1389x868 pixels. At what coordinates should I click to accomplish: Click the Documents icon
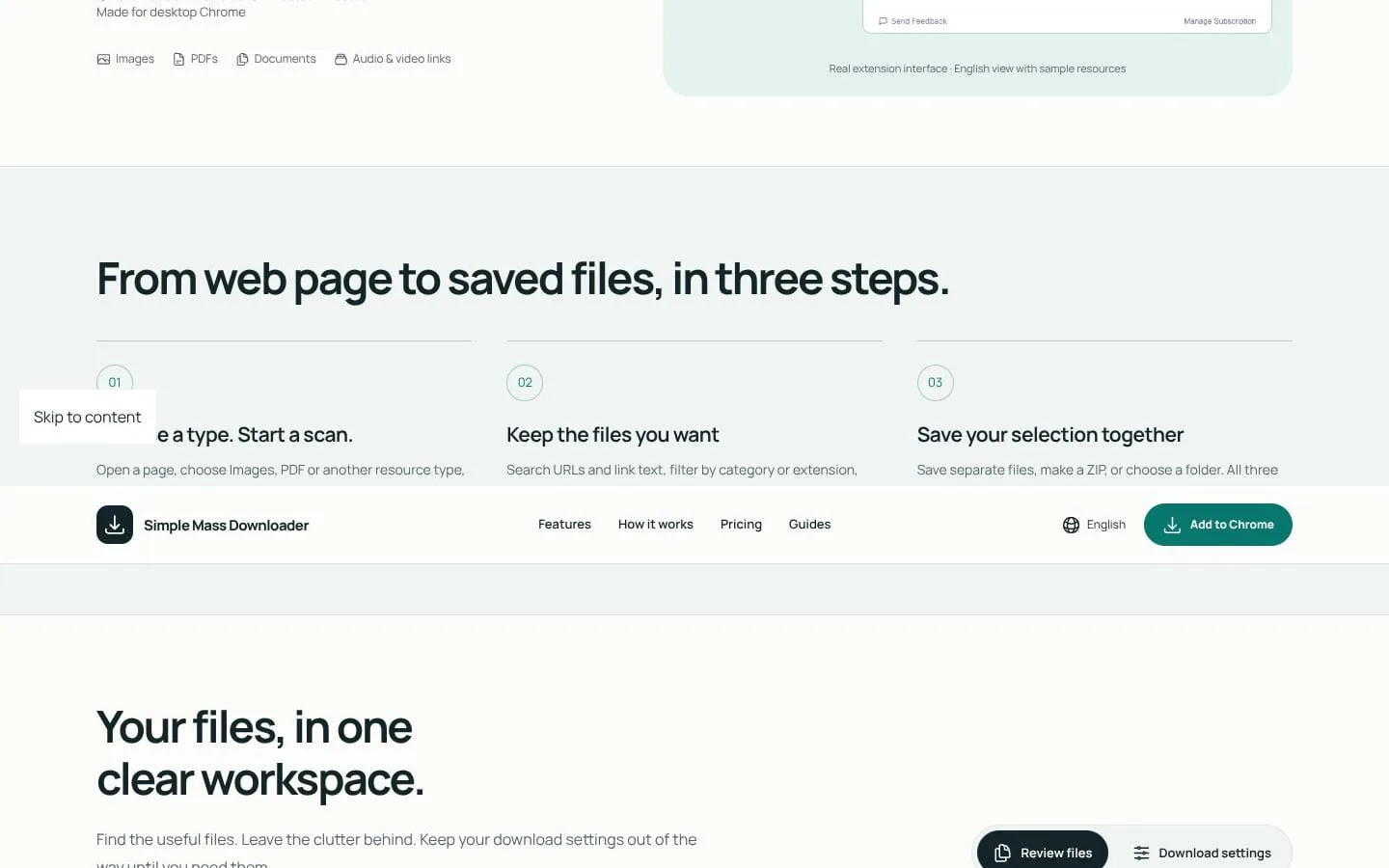point(242,59)
